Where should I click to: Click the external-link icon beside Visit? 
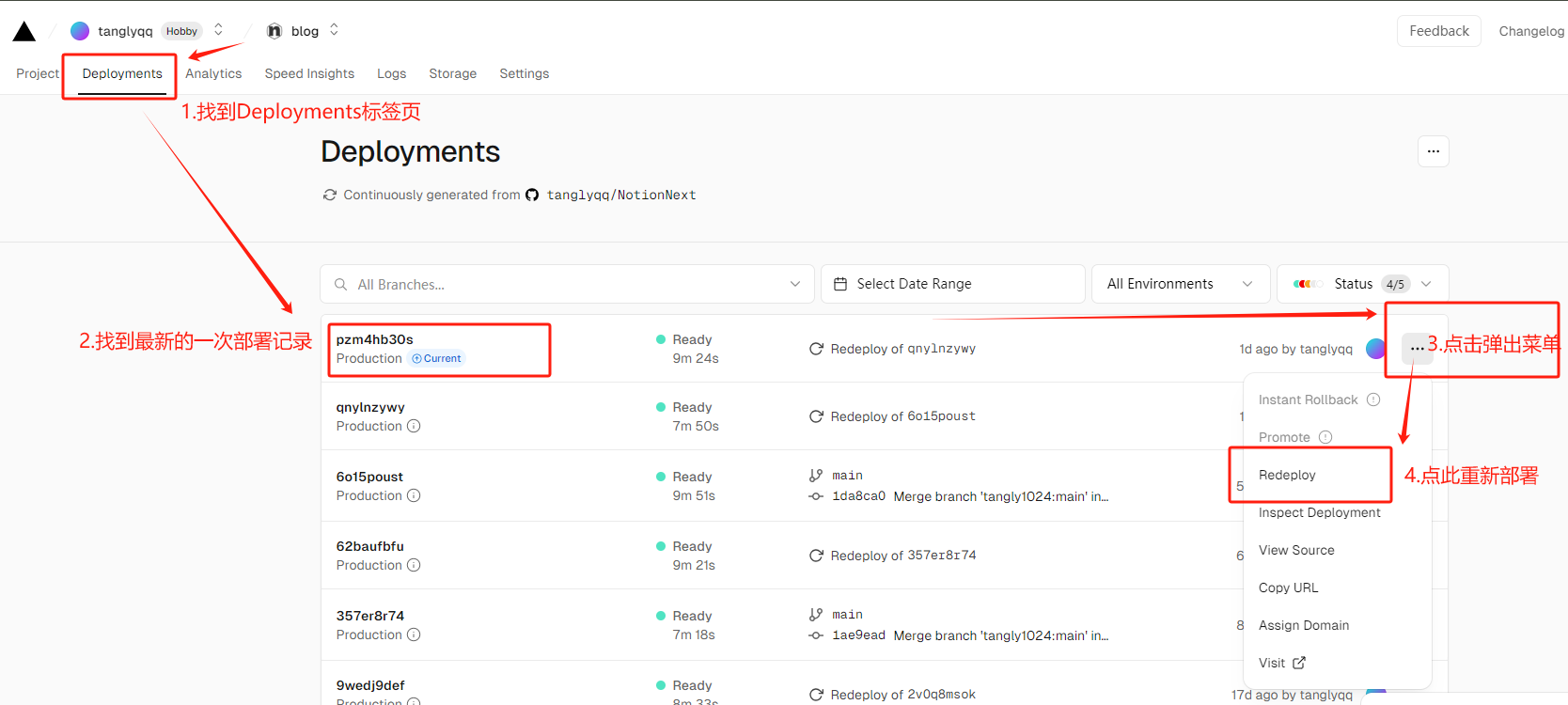coord(1299,663)
